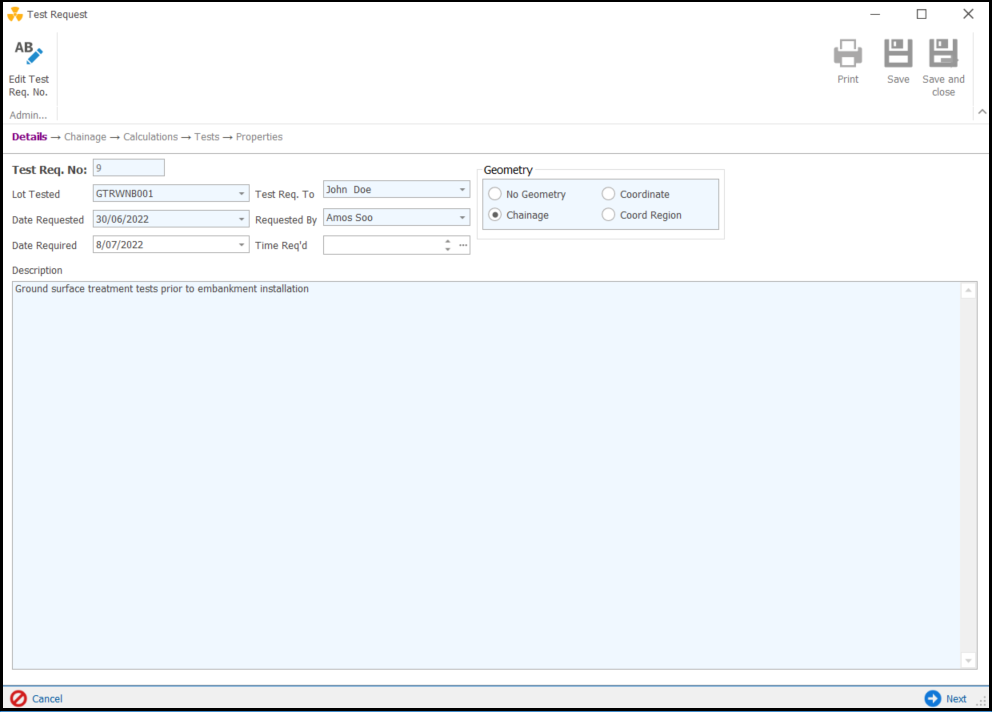Expand the Lot Tested dropdown

[x=241, y=194]
